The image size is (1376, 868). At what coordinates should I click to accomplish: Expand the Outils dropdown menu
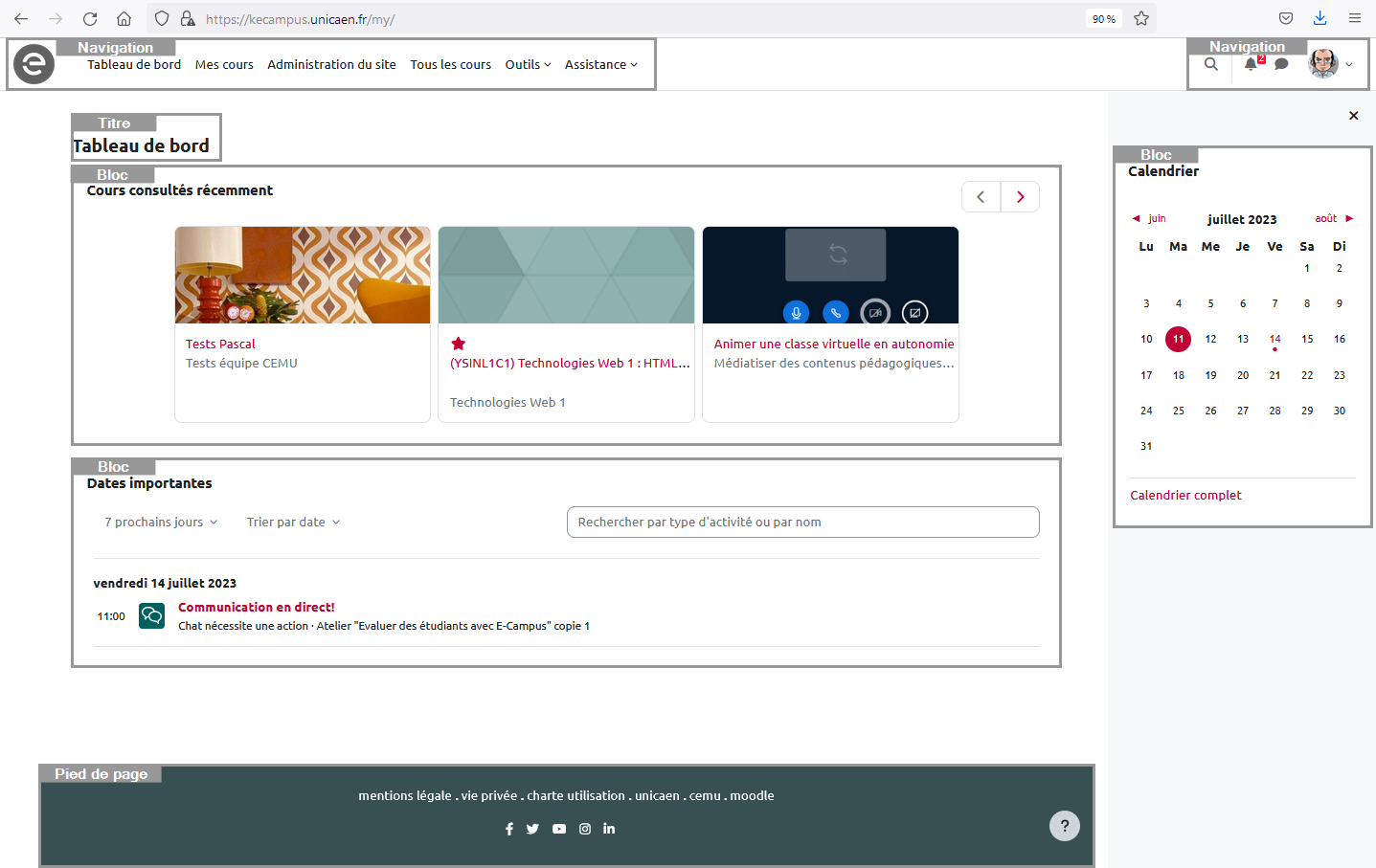528,65
